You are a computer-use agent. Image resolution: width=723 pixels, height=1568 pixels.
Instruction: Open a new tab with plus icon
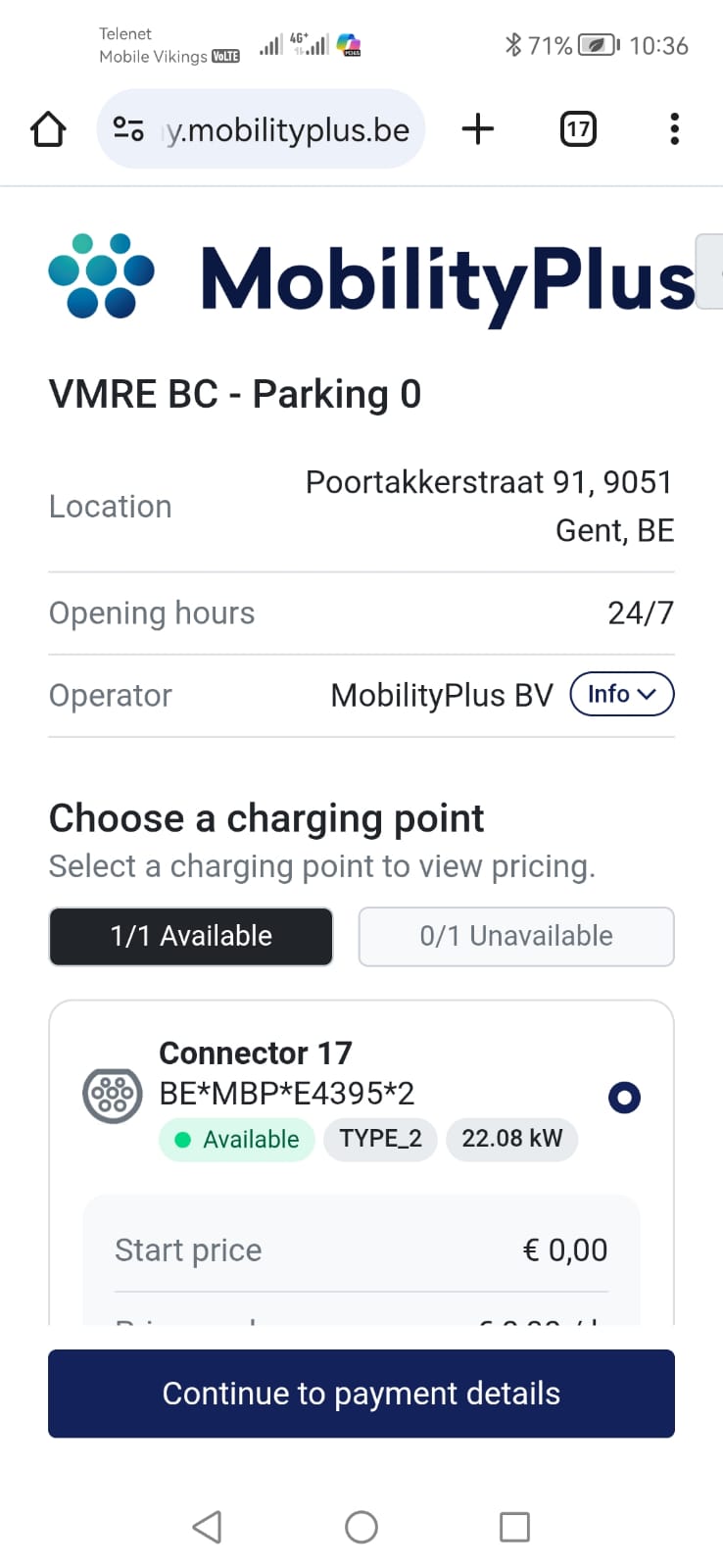(478, 128)
